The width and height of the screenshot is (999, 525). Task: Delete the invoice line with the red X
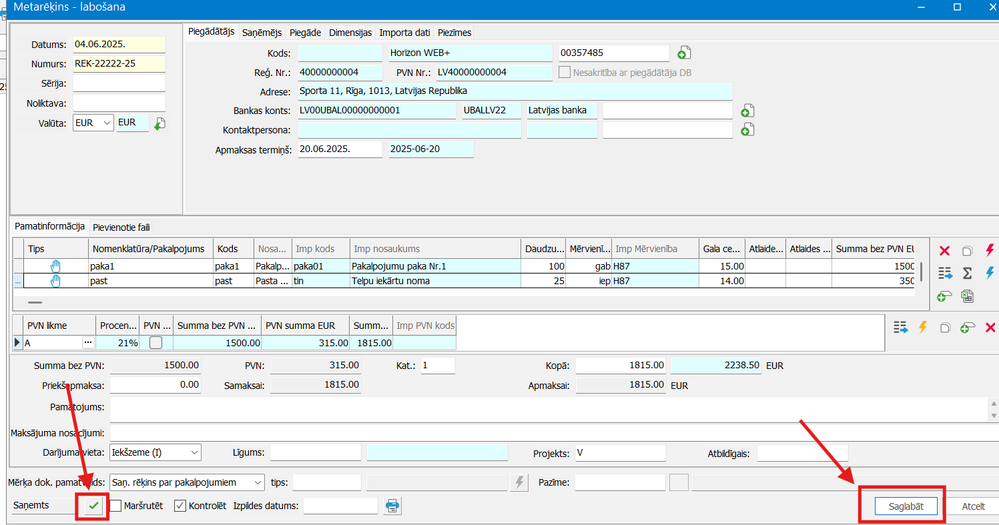(944, 251)
